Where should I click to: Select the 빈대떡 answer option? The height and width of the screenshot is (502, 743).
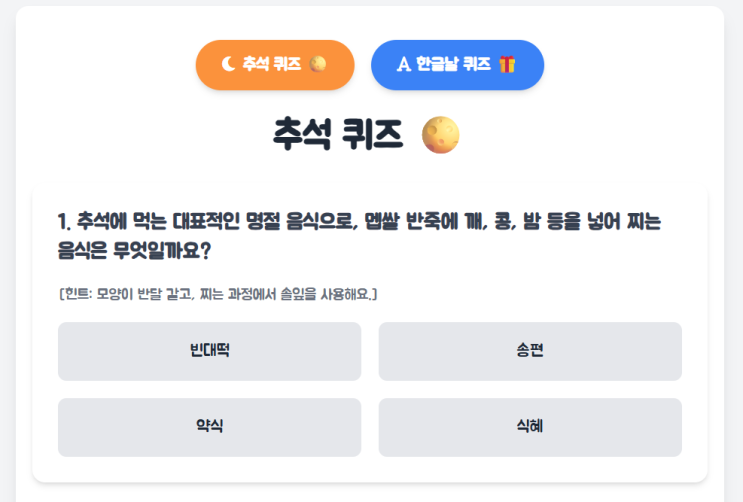(x=210, y=351)
